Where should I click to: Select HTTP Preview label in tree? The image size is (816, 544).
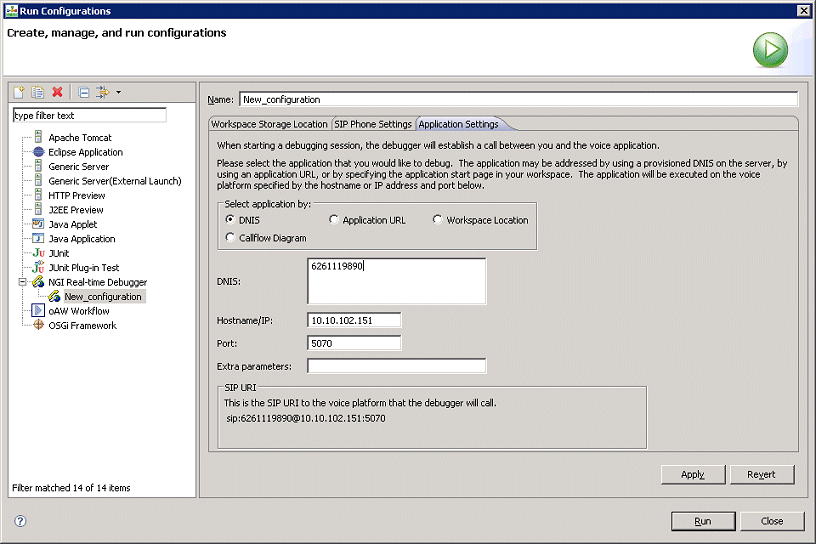[76, 195]
